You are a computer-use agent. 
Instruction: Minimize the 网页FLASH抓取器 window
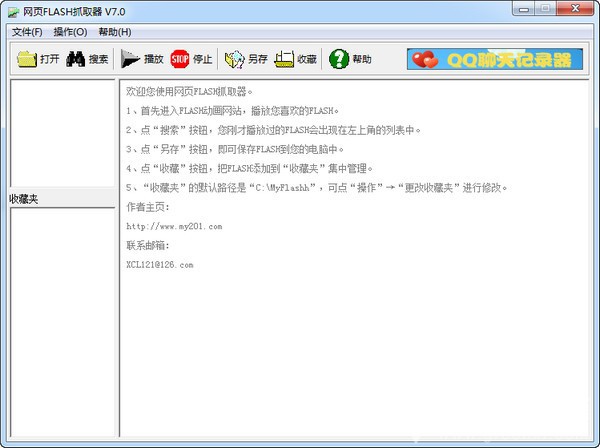tap(524, 8)
